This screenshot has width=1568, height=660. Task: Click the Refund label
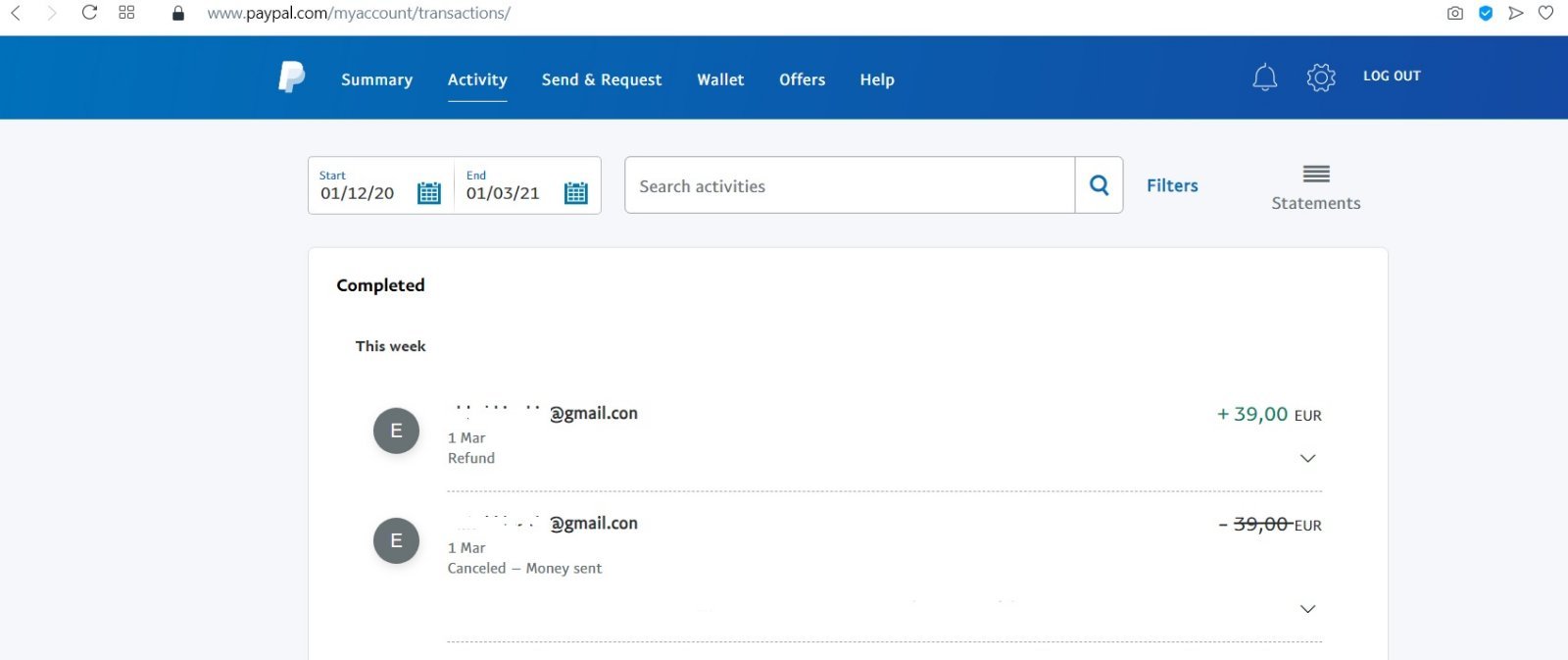[471, 458]
